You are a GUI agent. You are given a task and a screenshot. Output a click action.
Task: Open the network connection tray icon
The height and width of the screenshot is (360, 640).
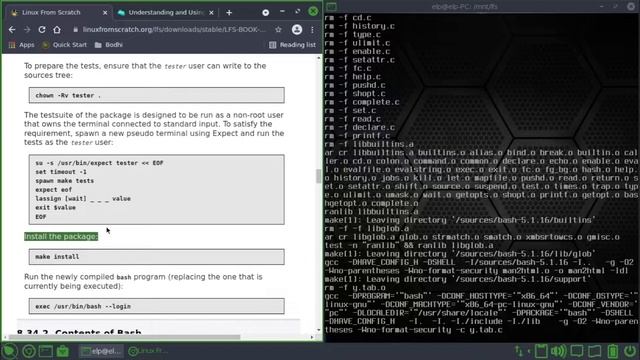[519, 351]
